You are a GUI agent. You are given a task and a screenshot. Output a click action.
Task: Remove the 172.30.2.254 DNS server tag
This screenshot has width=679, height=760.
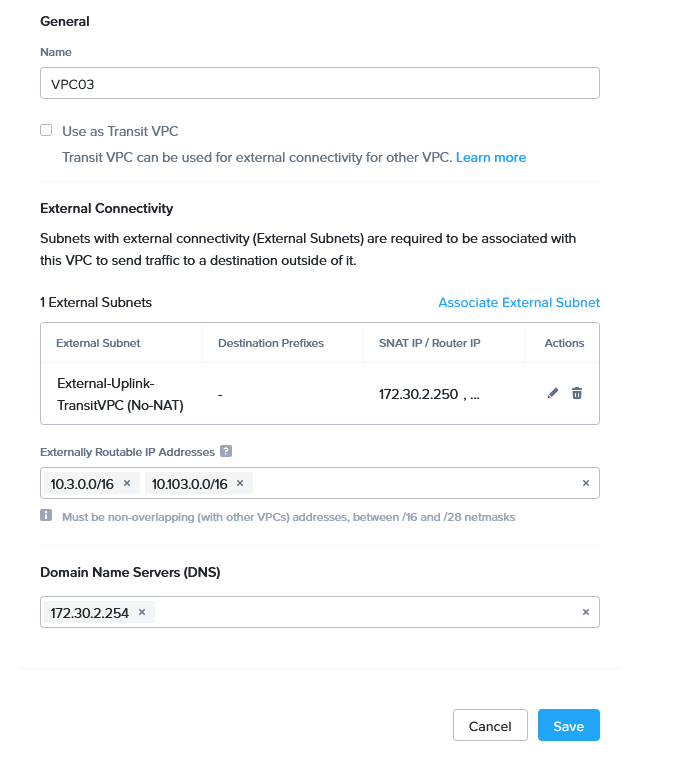(142, 613)
